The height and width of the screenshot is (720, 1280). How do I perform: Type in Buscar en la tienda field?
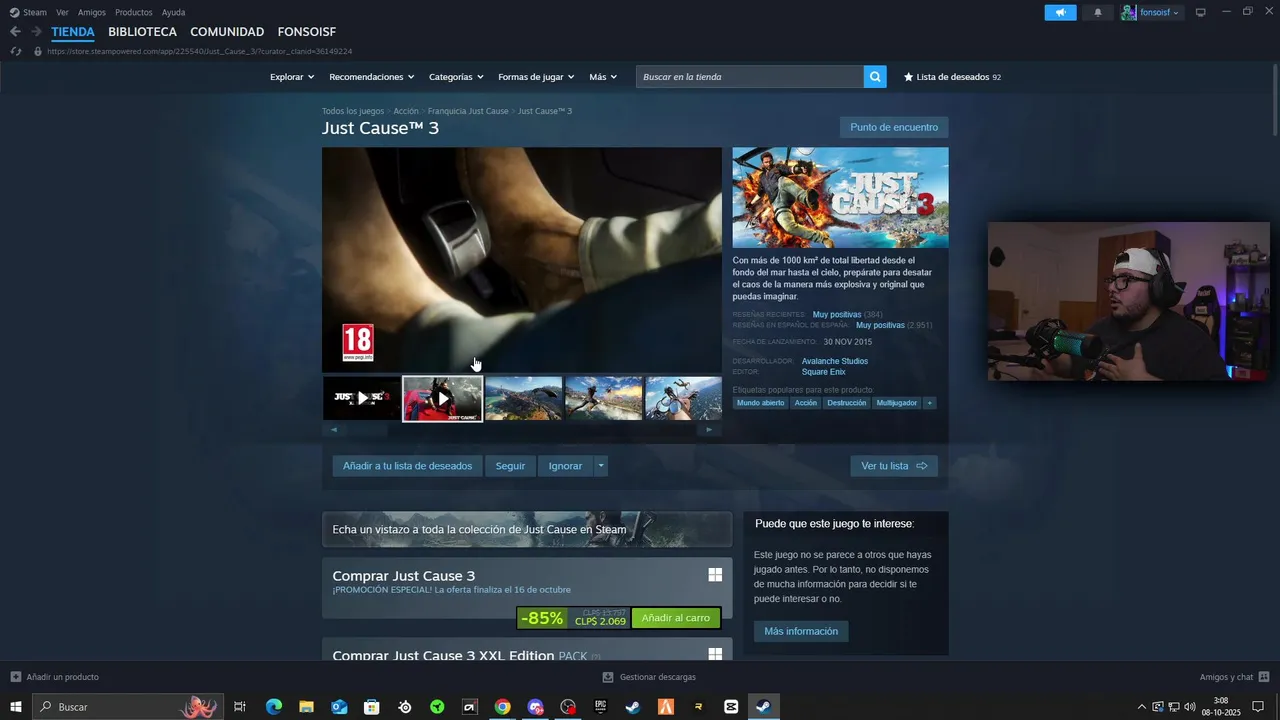(x=750, y=77)
